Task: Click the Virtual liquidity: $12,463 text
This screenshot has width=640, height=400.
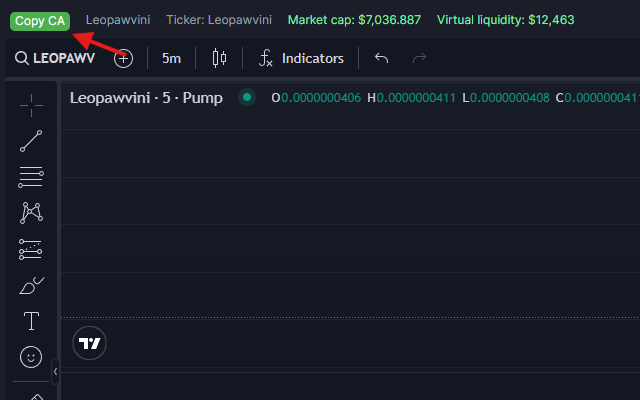Action: pos(506,20)
